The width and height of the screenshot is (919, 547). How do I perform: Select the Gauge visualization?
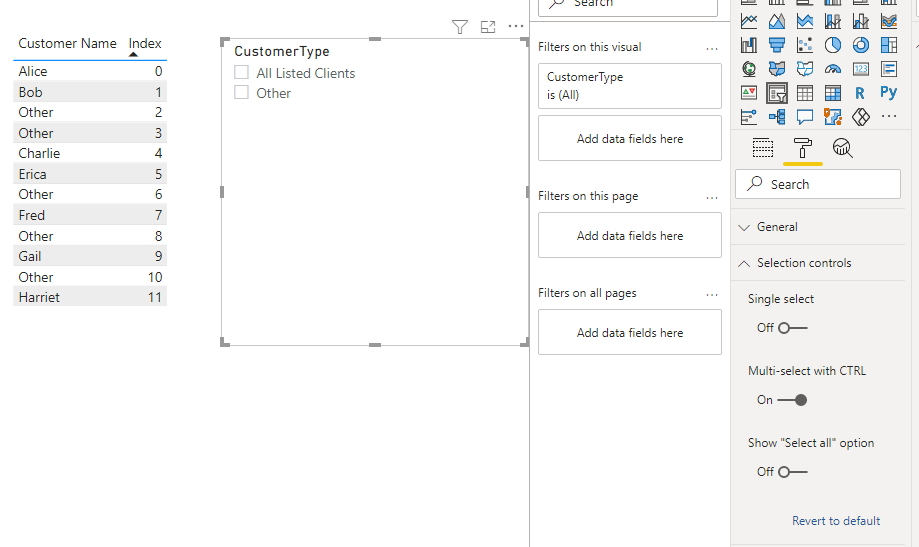click(x=833, y=69)
